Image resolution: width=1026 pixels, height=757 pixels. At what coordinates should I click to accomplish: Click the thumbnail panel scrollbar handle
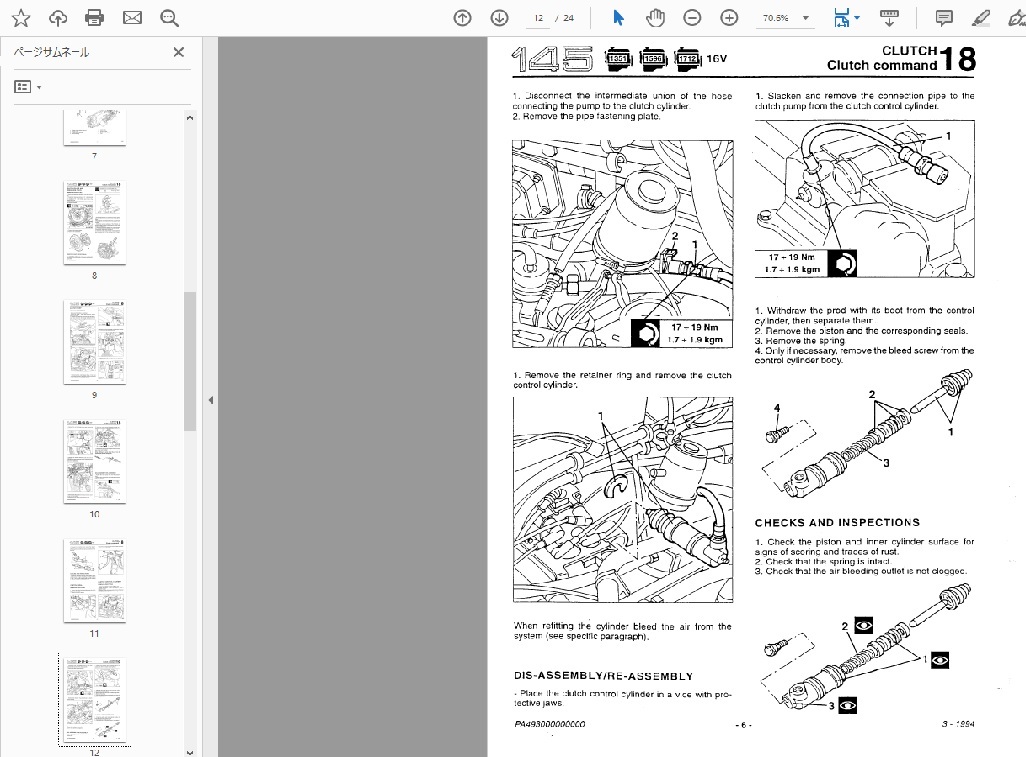[190, 361]
